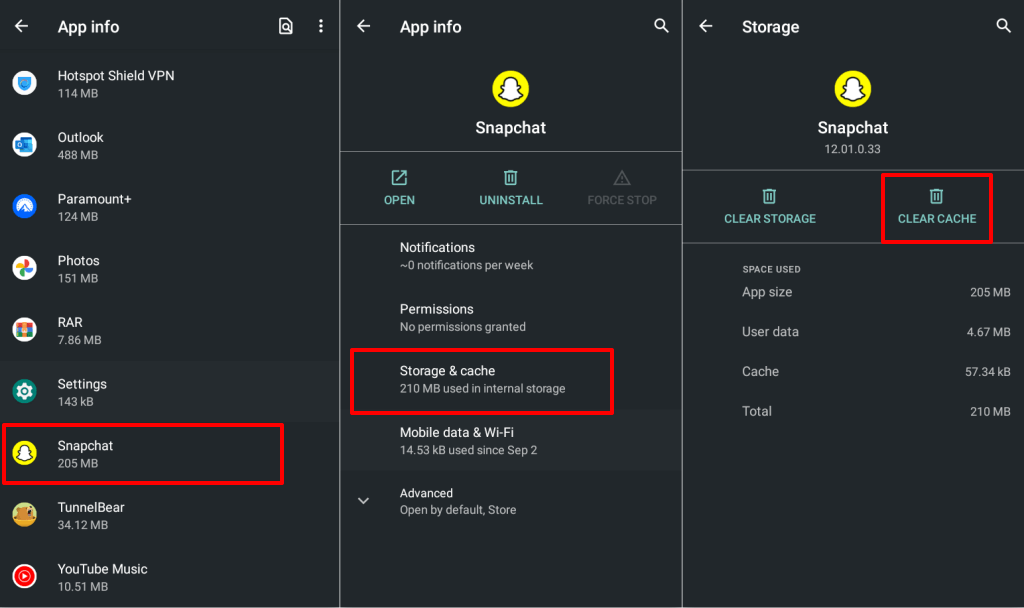Screen dimensions: 1024x608
Task: Tap the back arrow in the Storage screen
Action: [706, 27]
